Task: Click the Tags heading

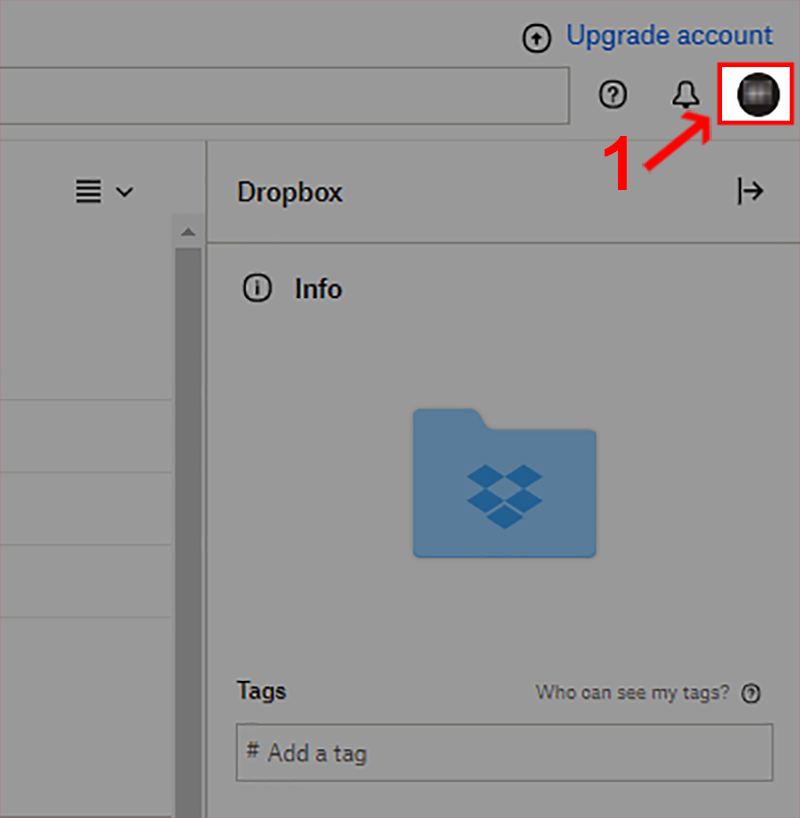Action: coord(261,691)
